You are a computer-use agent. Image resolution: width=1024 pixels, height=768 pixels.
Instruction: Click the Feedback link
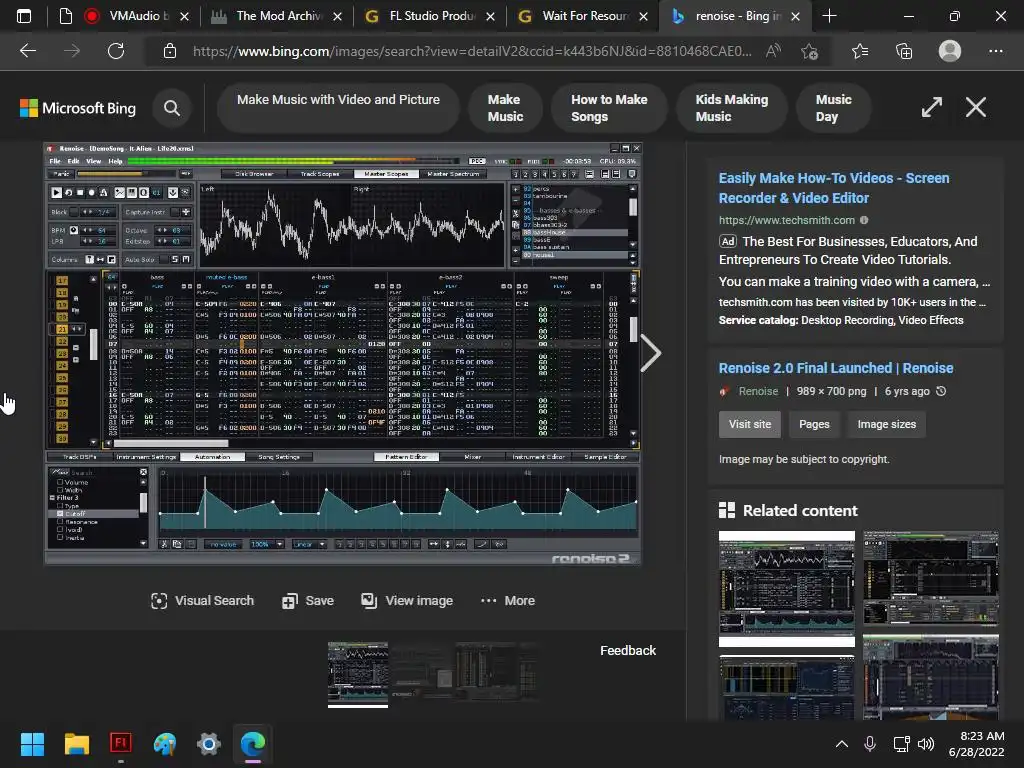click(628, 650)
